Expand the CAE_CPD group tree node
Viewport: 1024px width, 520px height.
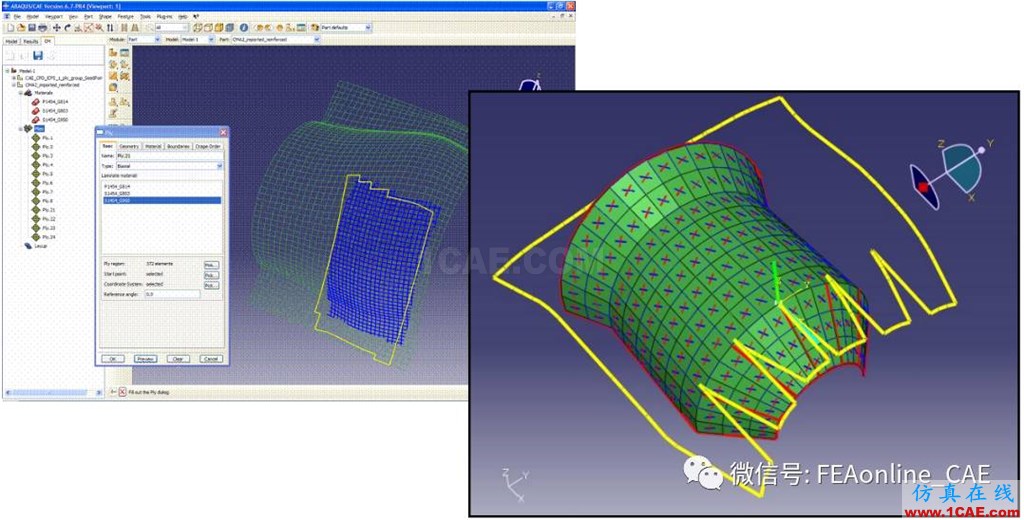(x=14, y=78)
